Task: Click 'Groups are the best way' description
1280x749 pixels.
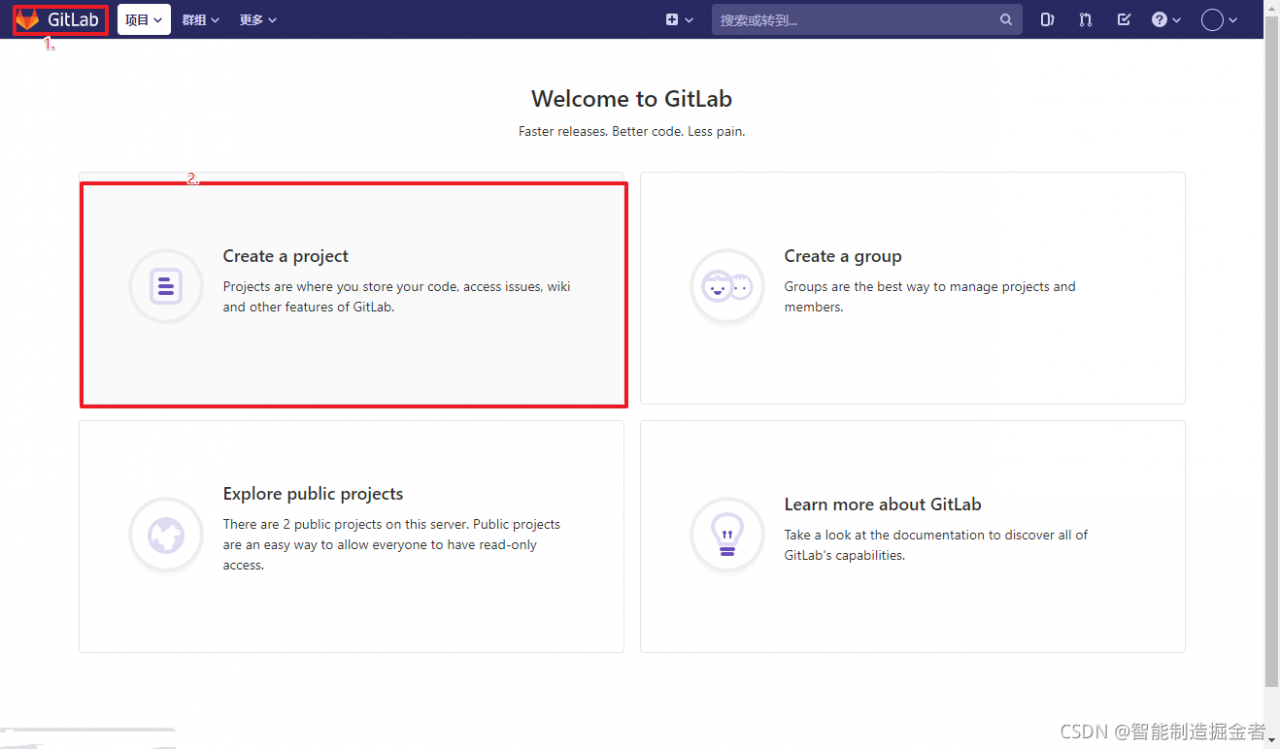Action: click(x=930, y=297)
